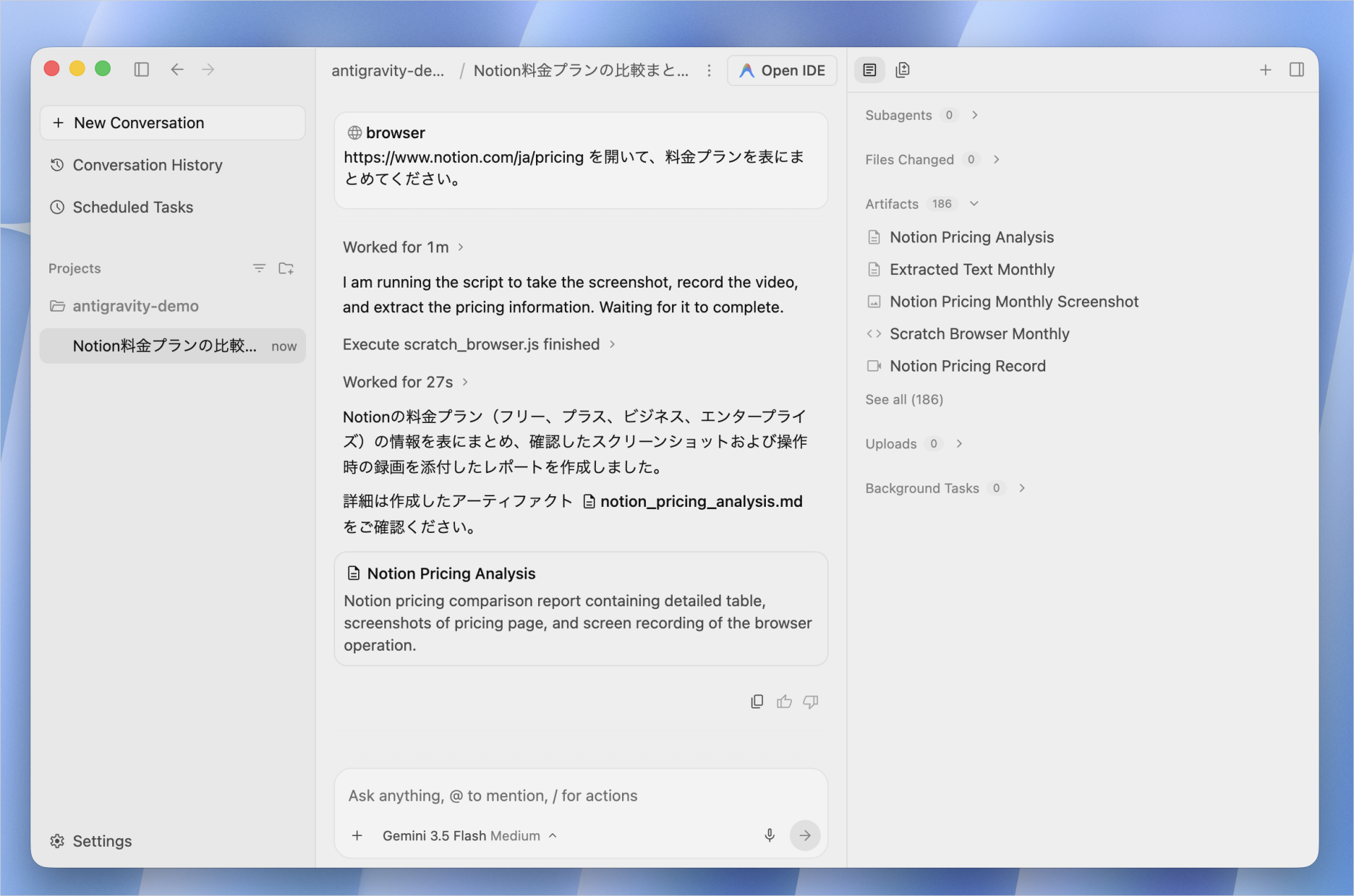Open the Gemini 3.5 Flash Medium model dropdown

(470, 835)
